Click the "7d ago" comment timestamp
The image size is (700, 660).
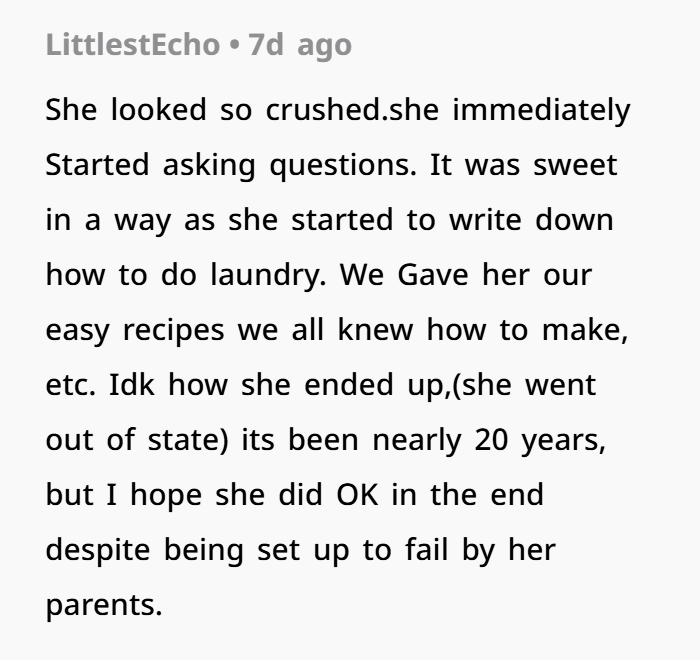coord(300,45)
